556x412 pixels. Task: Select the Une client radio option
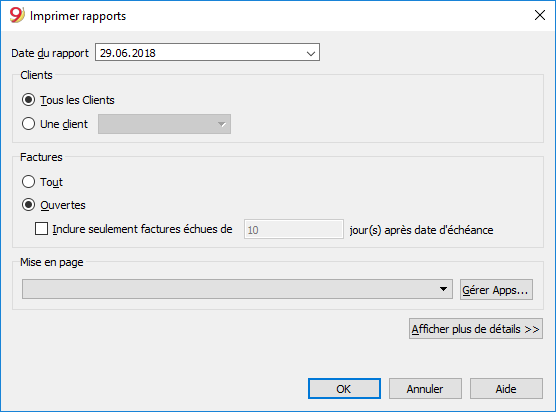pos(28,124)
